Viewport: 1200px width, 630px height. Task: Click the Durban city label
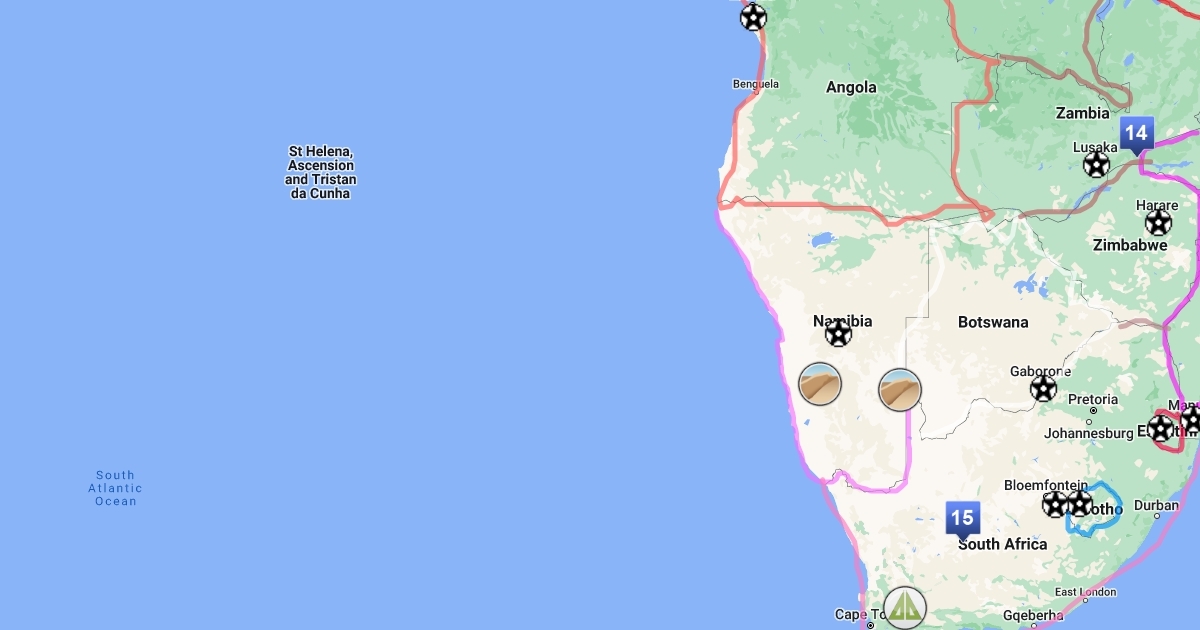click(x=1156, y=505)
